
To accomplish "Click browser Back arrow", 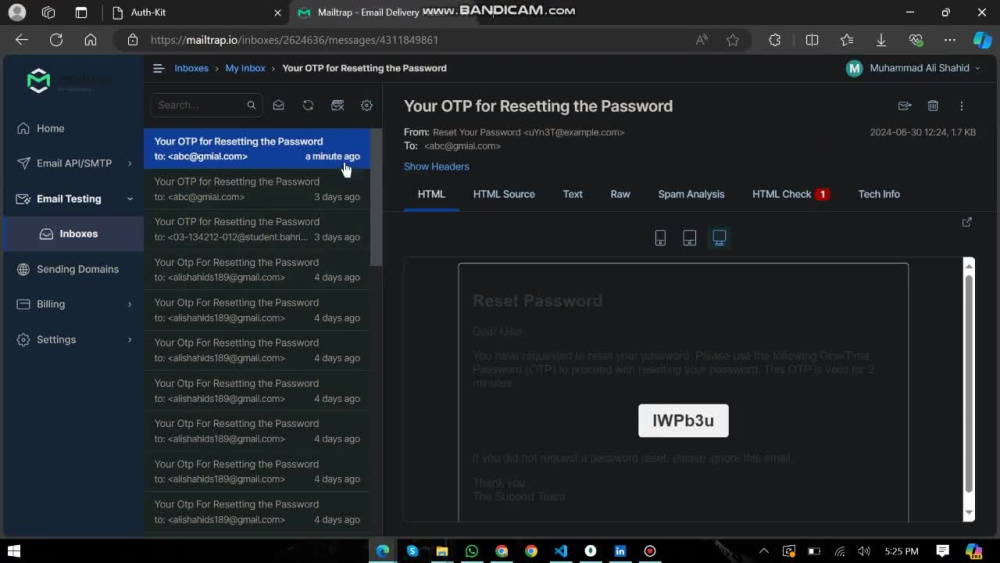I will [x=22, y=40].
